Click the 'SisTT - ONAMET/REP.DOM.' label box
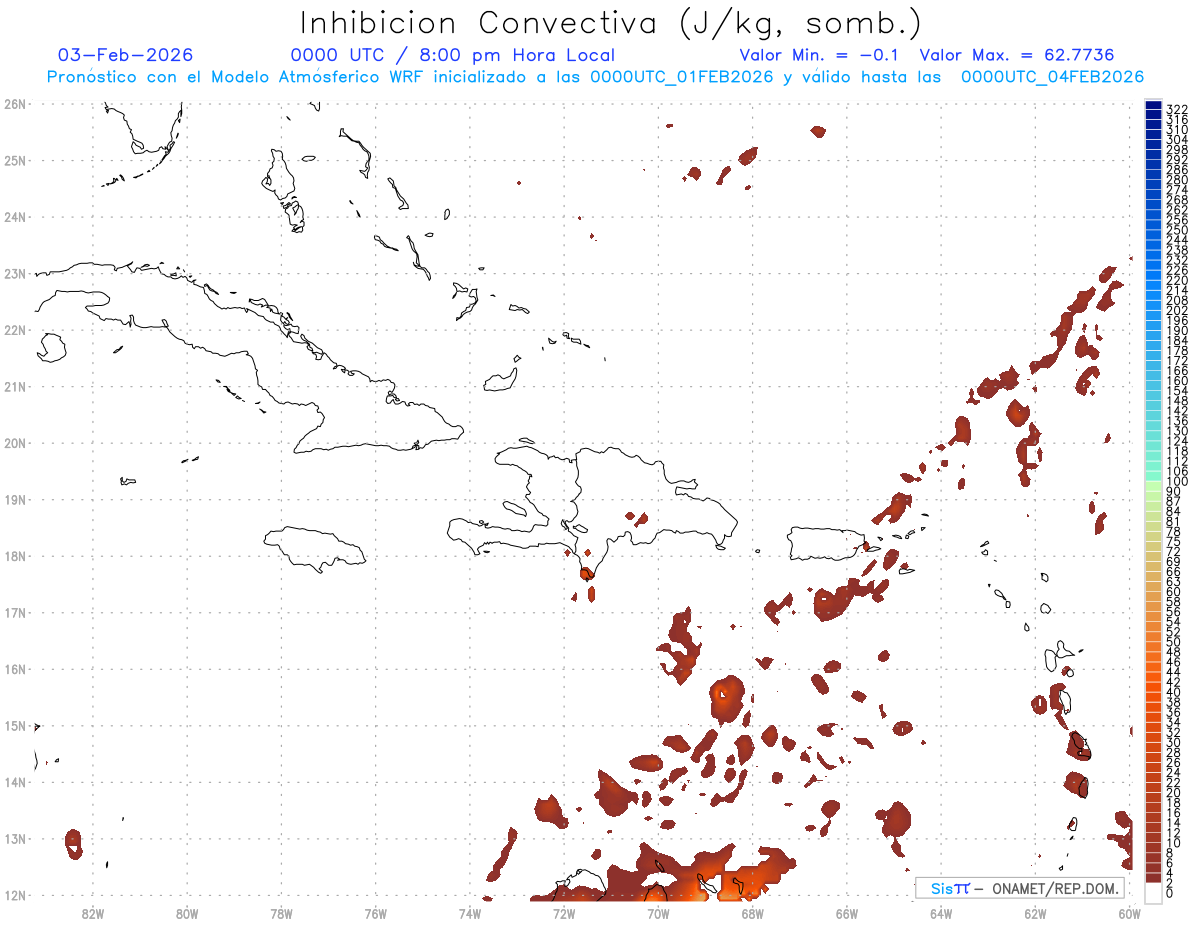Image resolution: width=1200 pixels, height=927 pixels. 1022,888
